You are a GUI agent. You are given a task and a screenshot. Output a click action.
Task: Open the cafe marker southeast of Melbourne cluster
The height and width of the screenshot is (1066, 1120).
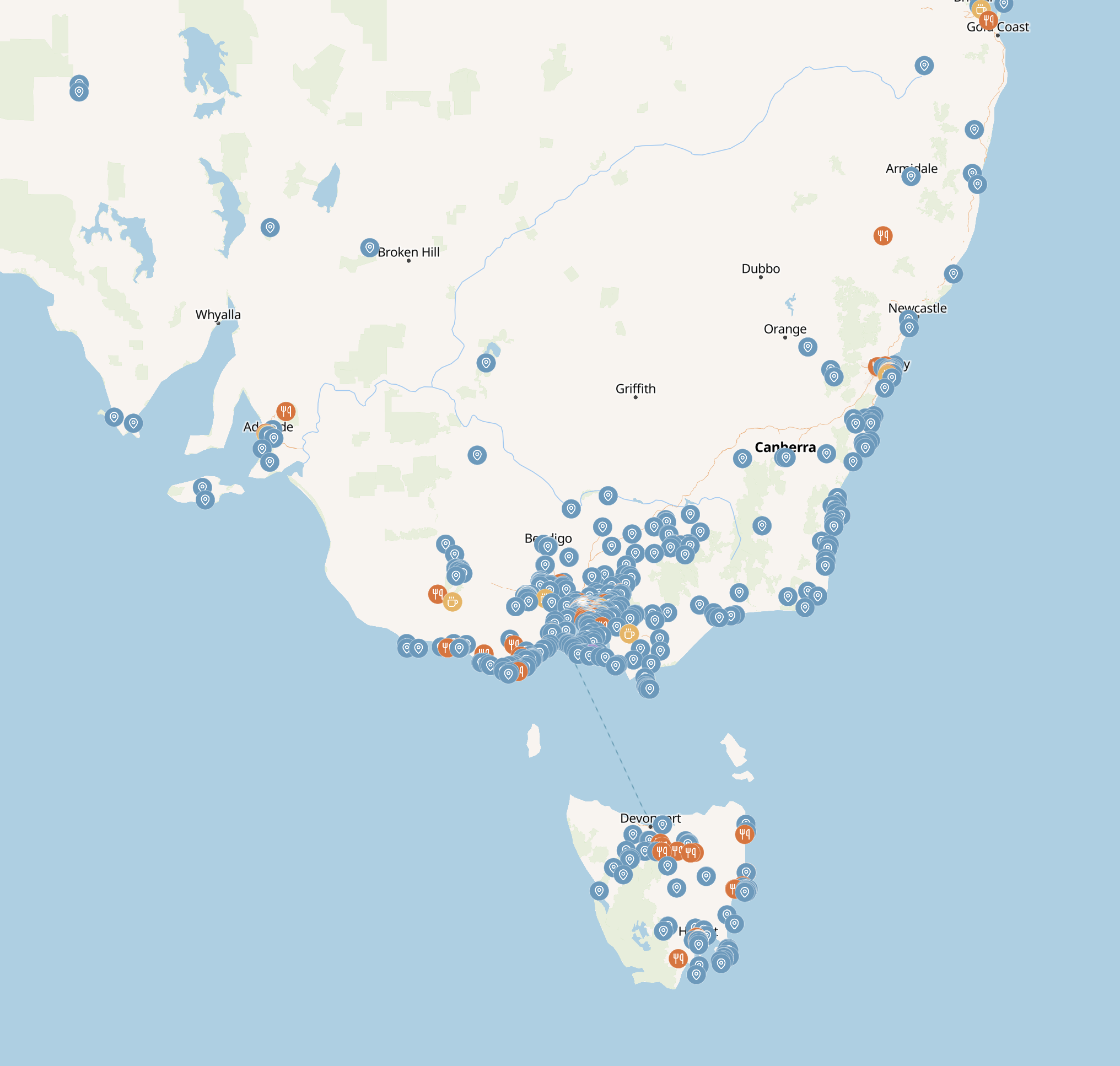click(x=628, y=633)
